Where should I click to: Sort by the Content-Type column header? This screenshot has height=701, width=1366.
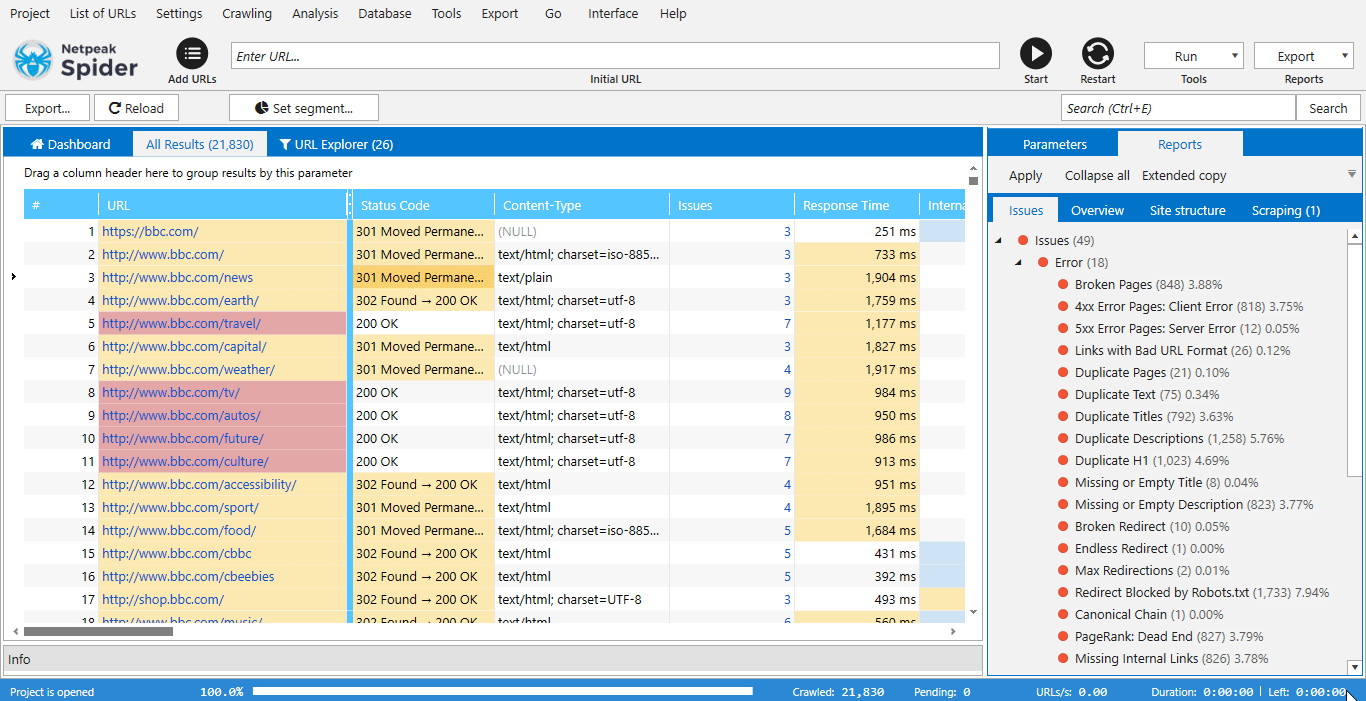click(x=582, y=205)
